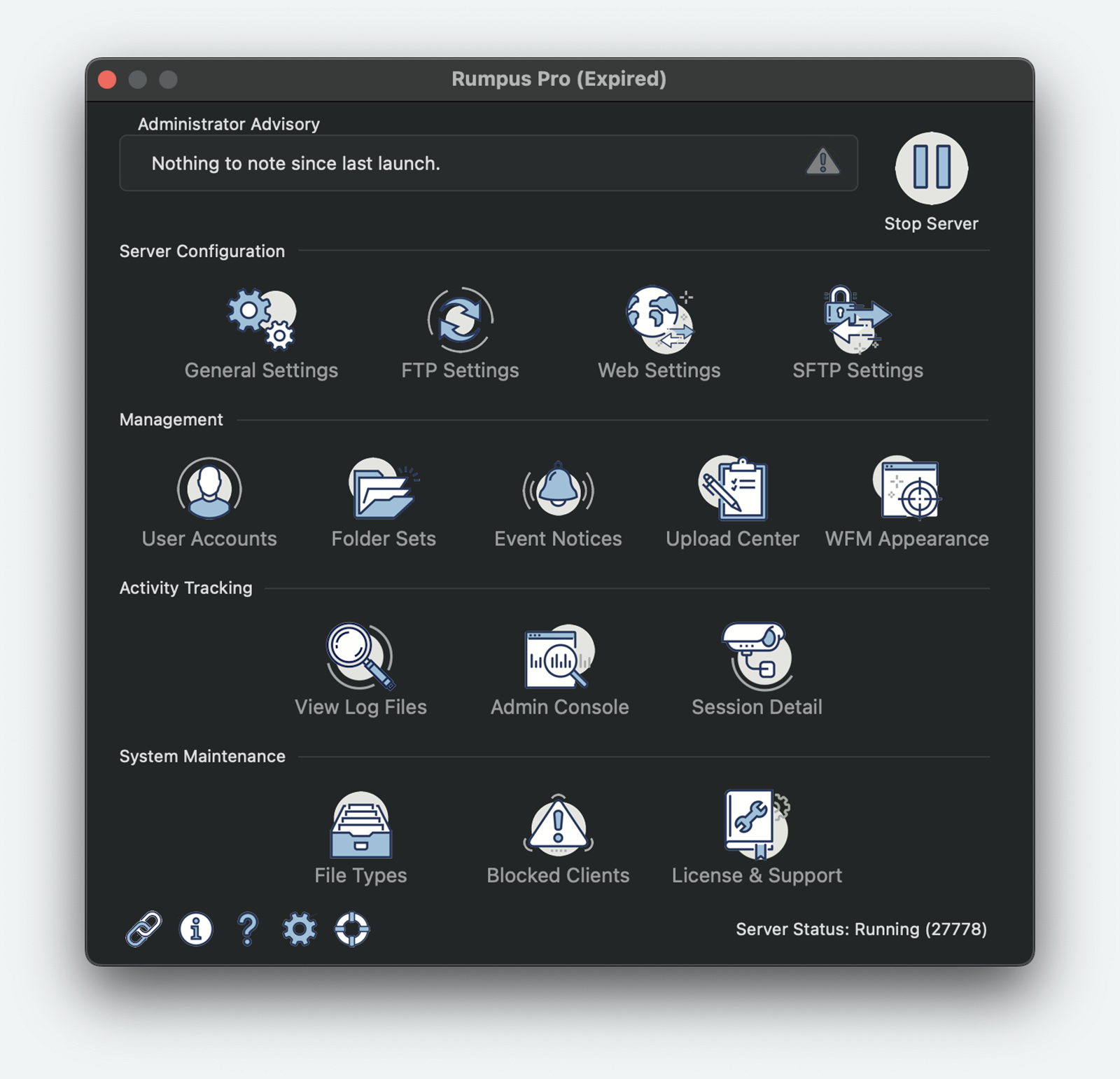Open Admin Console chart icon
Image resolution: width=1120 pixels, height=1079 pixels.
click(559, 656)
